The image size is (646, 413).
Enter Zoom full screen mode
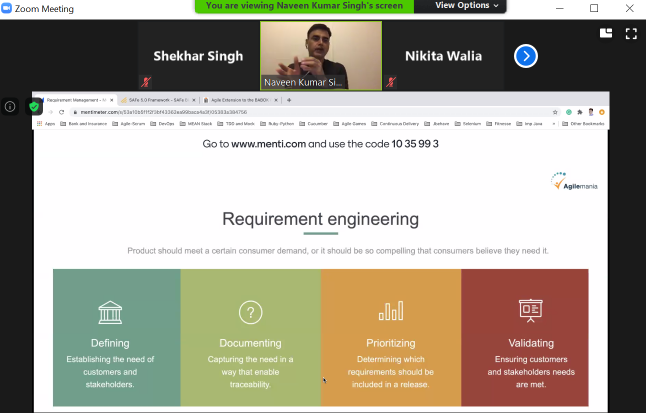[631, 33]
